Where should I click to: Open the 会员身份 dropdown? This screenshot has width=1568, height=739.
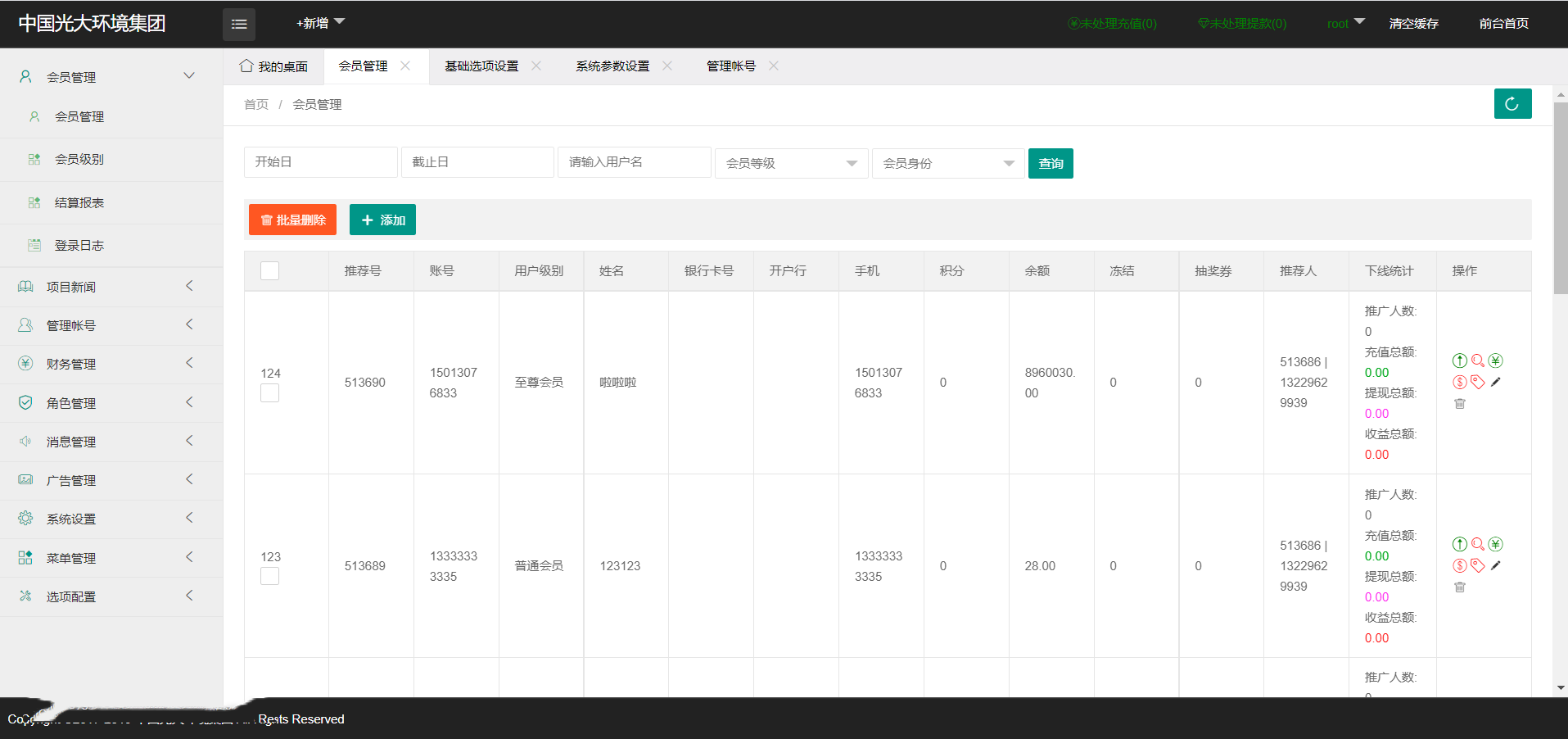tap(947, 163)
